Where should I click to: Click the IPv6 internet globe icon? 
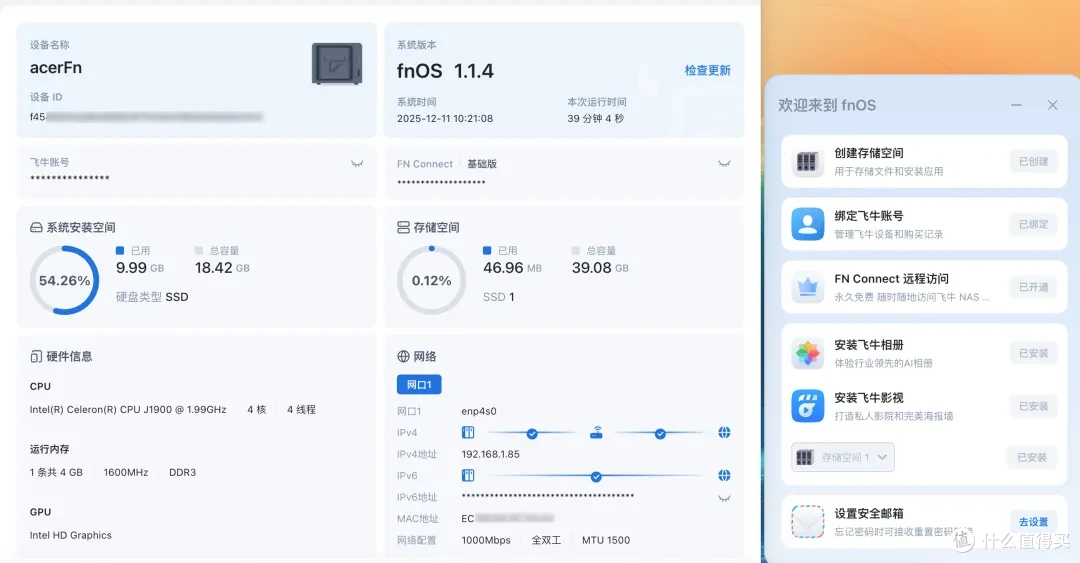(x=724, y=475)
